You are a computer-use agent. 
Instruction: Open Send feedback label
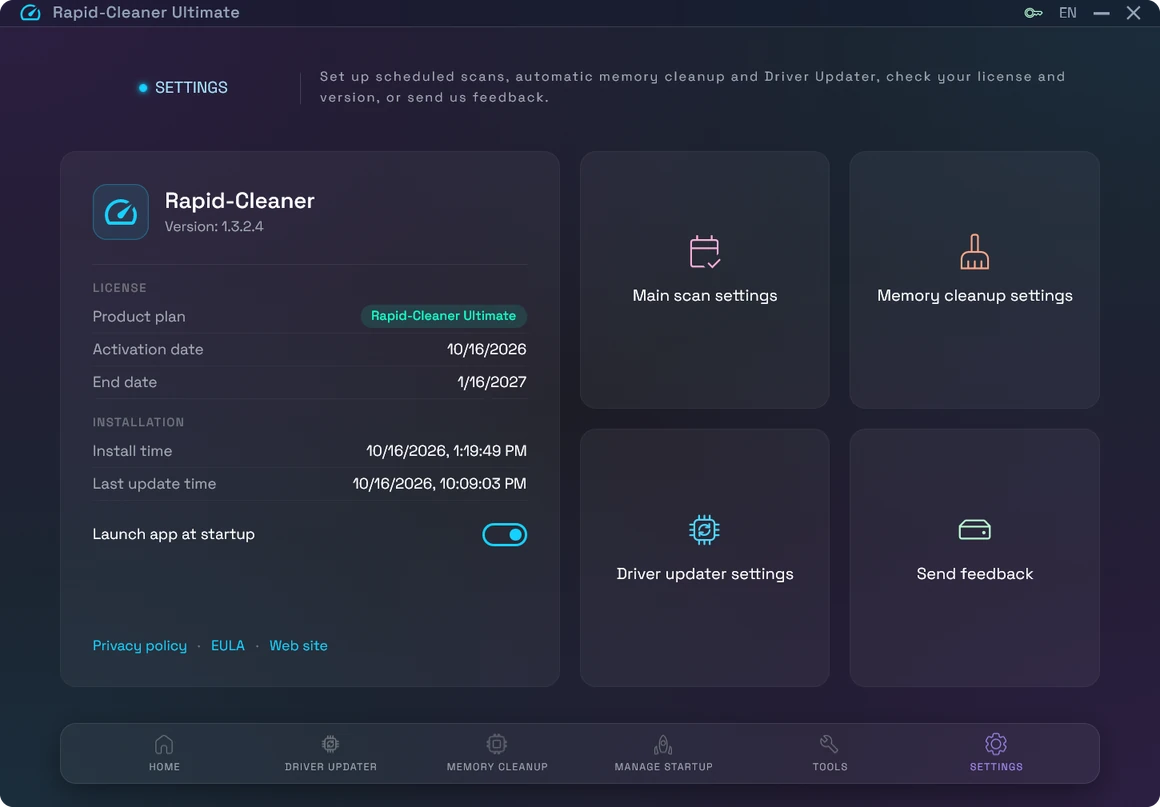(x=974, y=574)
